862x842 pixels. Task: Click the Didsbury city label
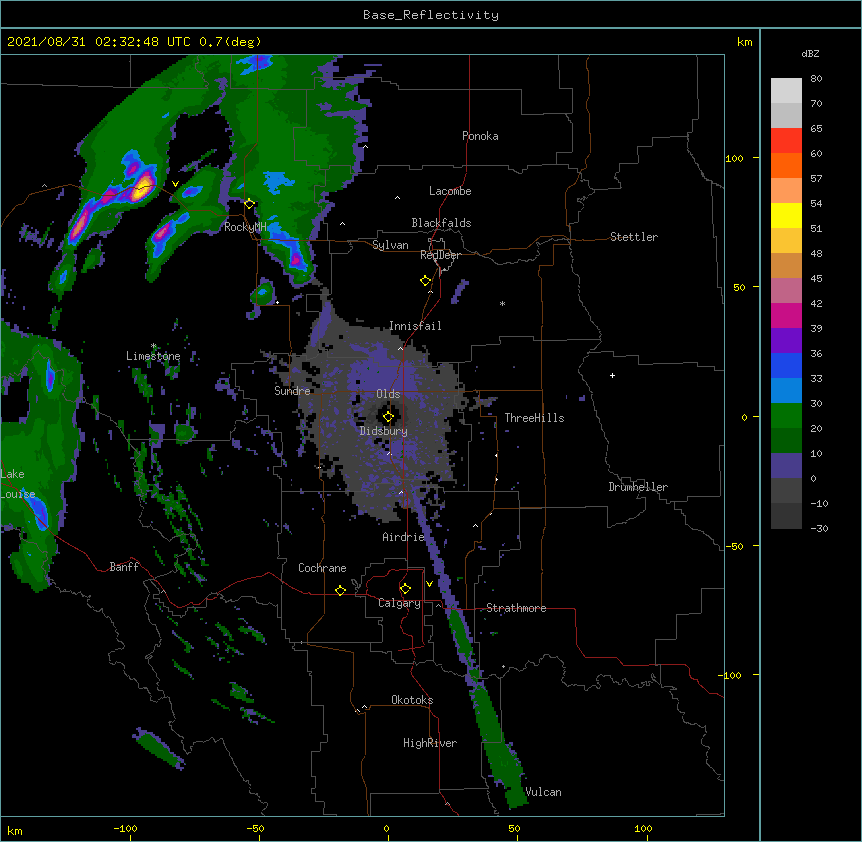384,431
